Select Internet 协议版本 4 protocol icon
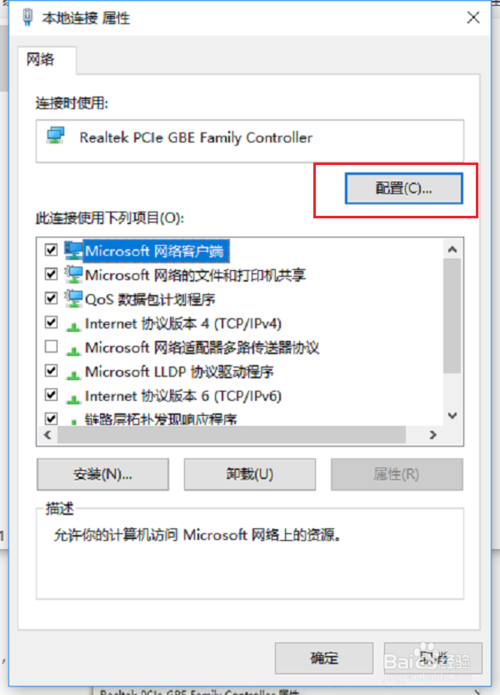The image size is (500, 695). click(73, 327)
